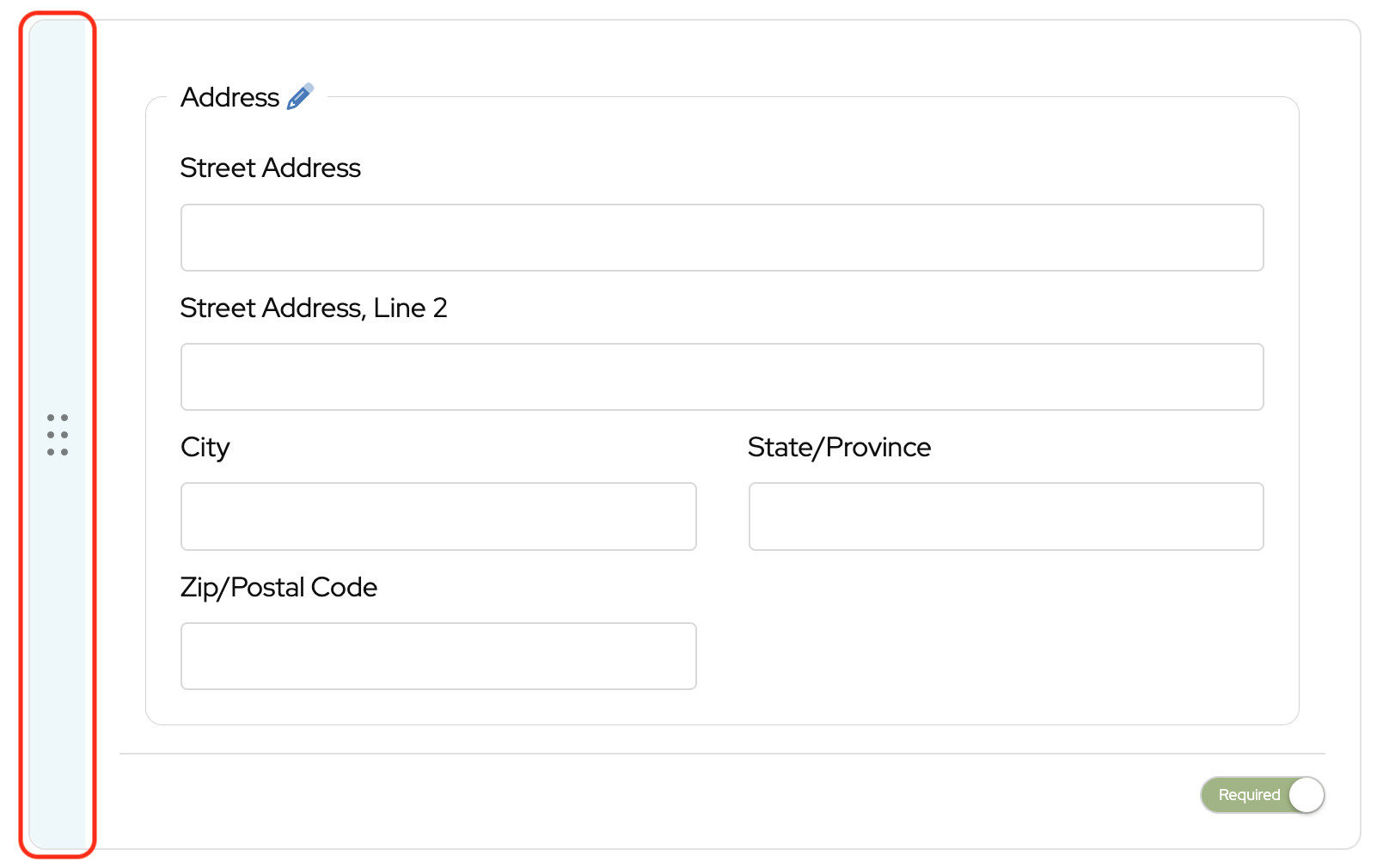
Task: Click the pencil icon beside Address
Action: coord(300,97)
